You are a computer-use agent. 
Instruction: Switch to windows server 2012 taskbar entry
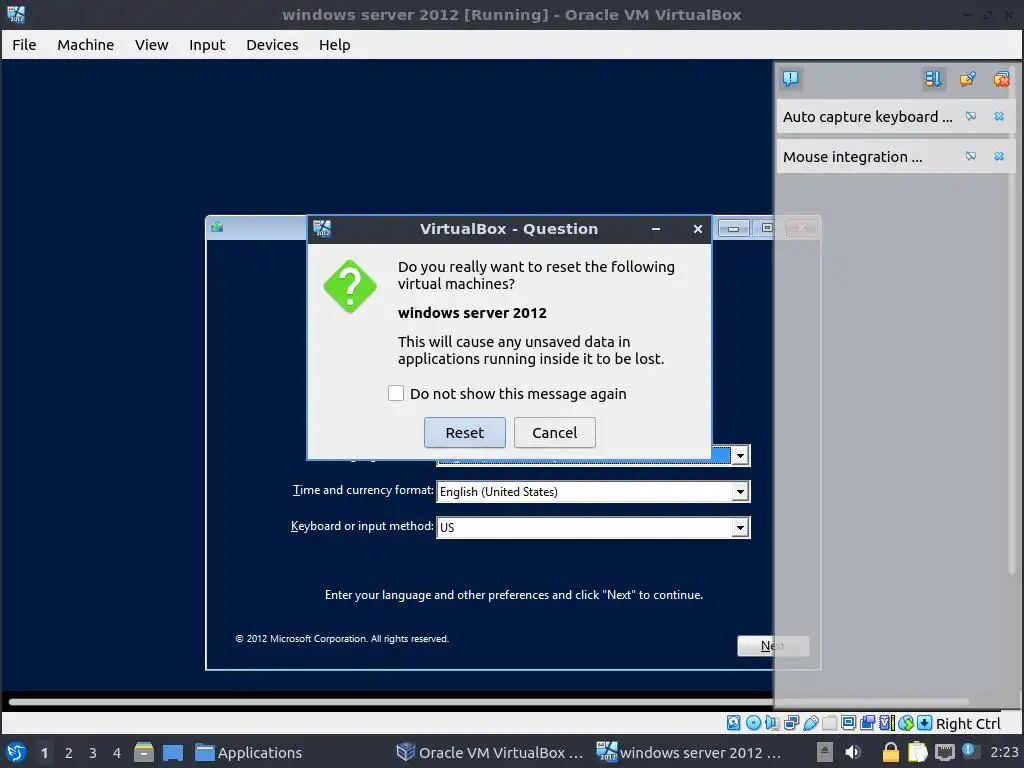tap(690, 752)
